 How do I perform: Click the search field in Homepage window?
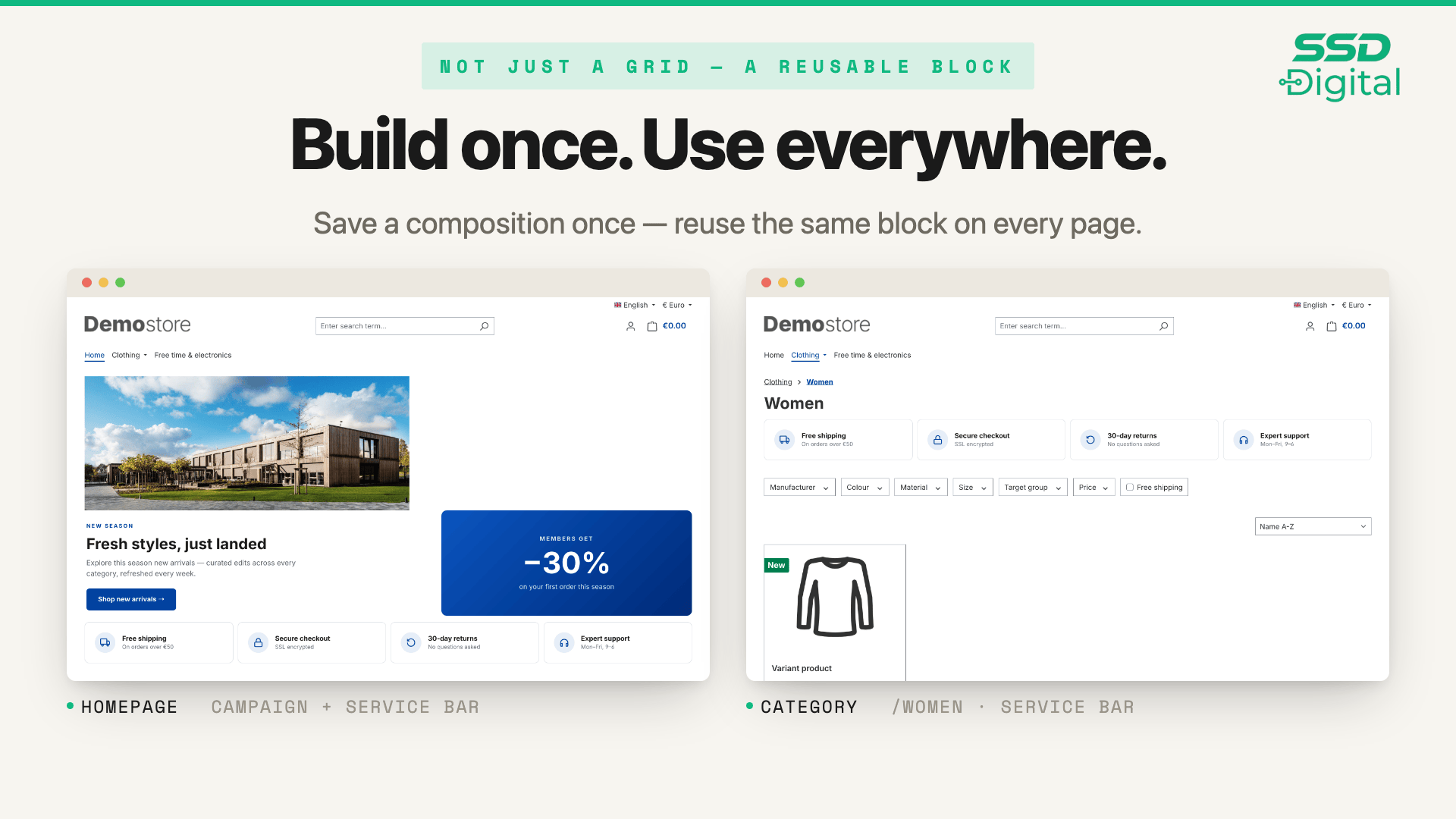[x=405, y=326]
